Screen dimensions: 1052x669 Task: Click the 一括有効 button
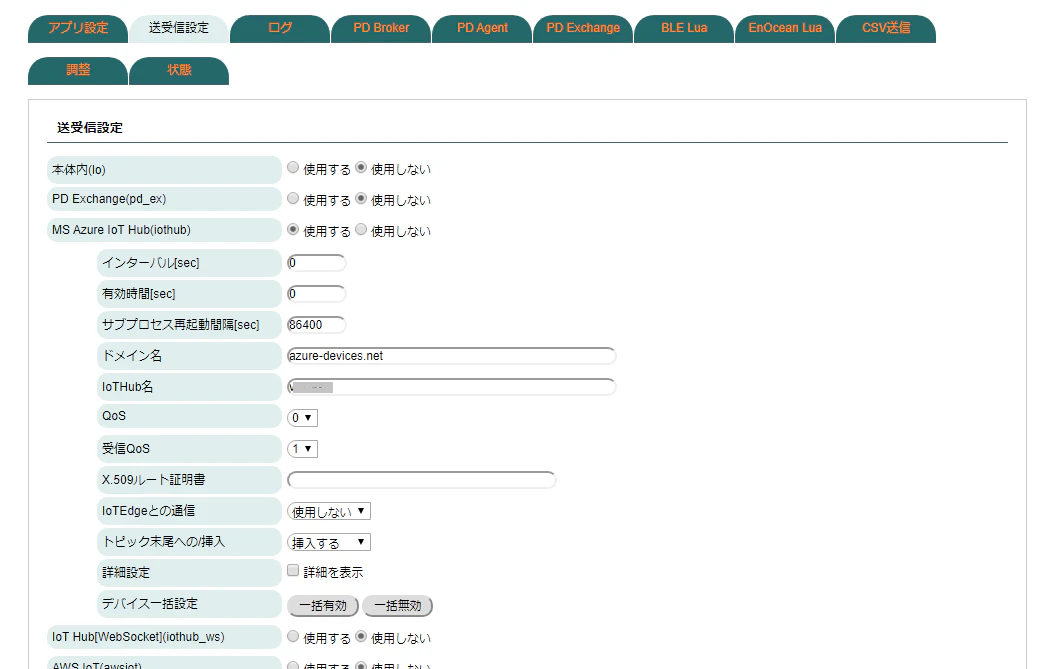point(323,606)
